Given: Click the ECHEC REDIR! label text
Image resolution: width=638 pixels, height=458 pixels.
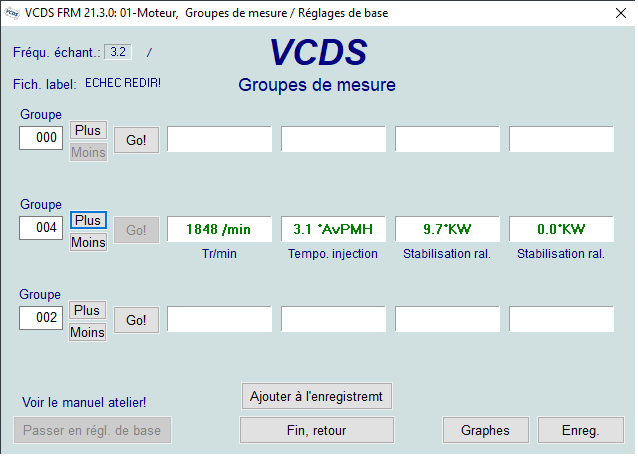Looking at the screenshot, I should click(123, 83).
